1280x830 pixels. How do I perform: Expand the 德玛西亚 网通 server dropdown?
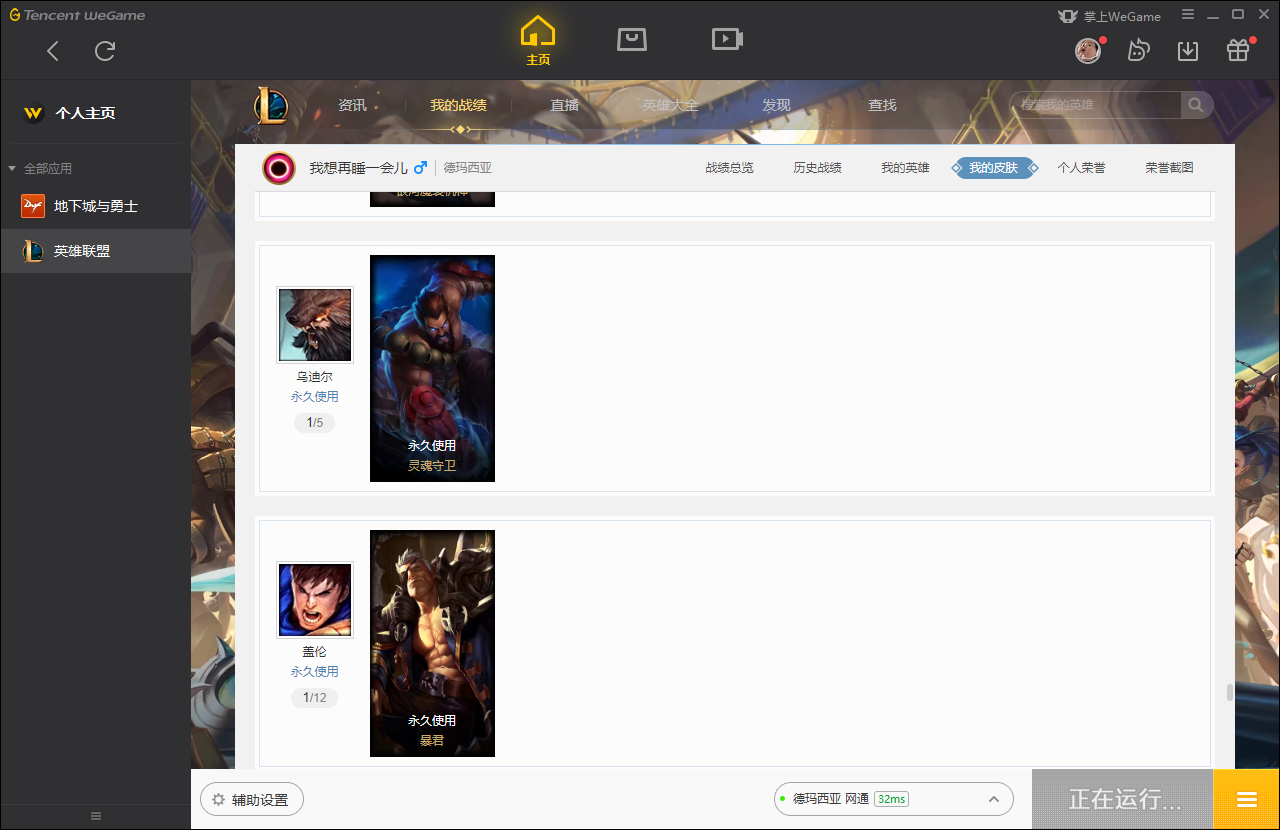click(894, 799)
